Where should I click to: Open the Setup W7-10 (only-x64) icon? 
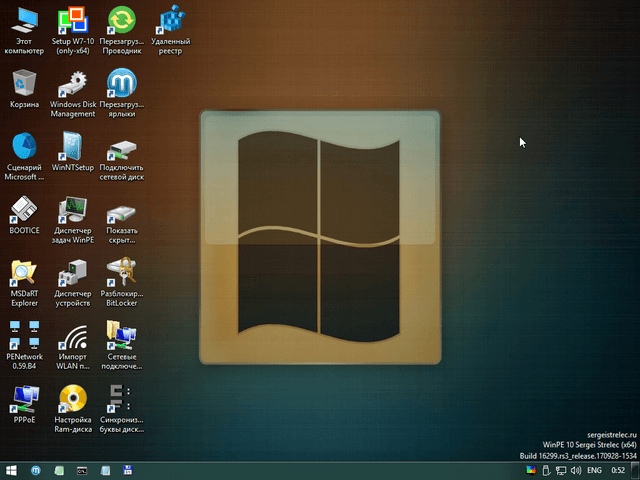[72, 20]
